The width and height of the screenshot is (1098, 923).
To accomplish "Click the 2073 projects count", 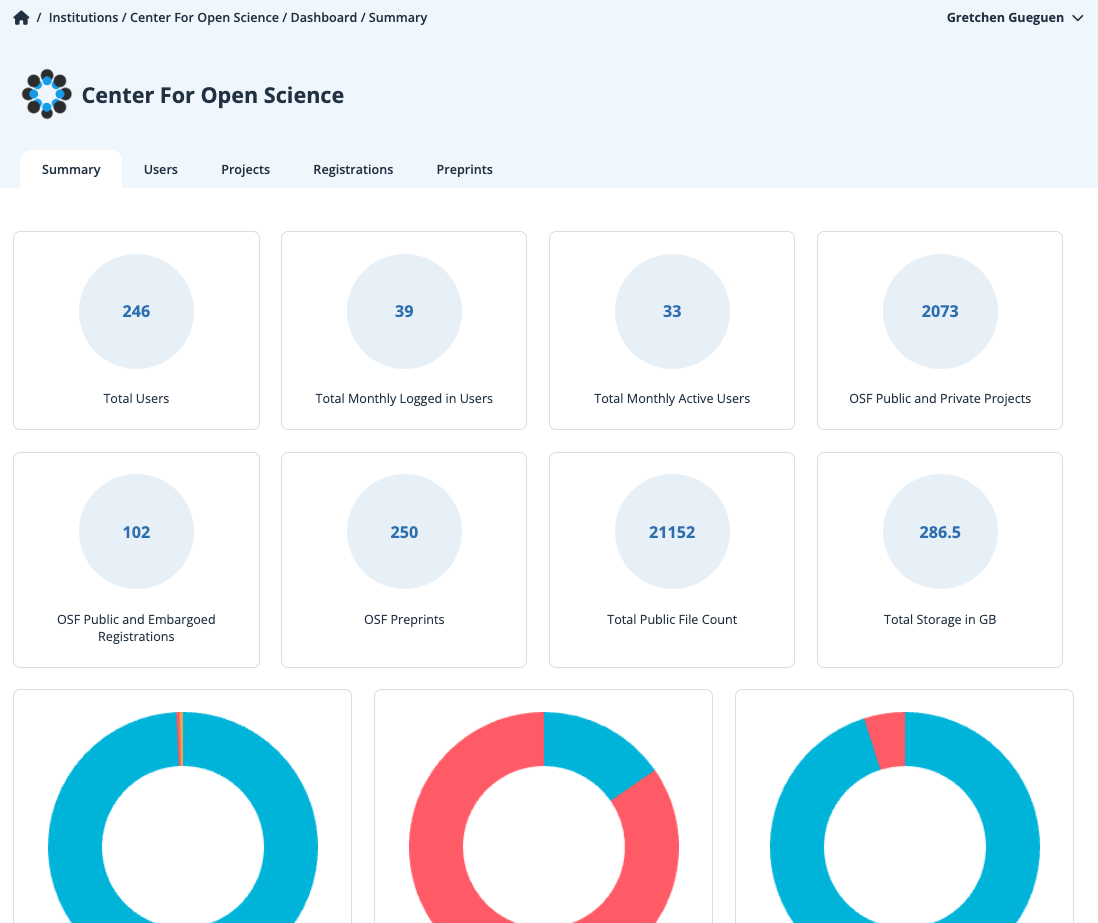I will (940, 311).
